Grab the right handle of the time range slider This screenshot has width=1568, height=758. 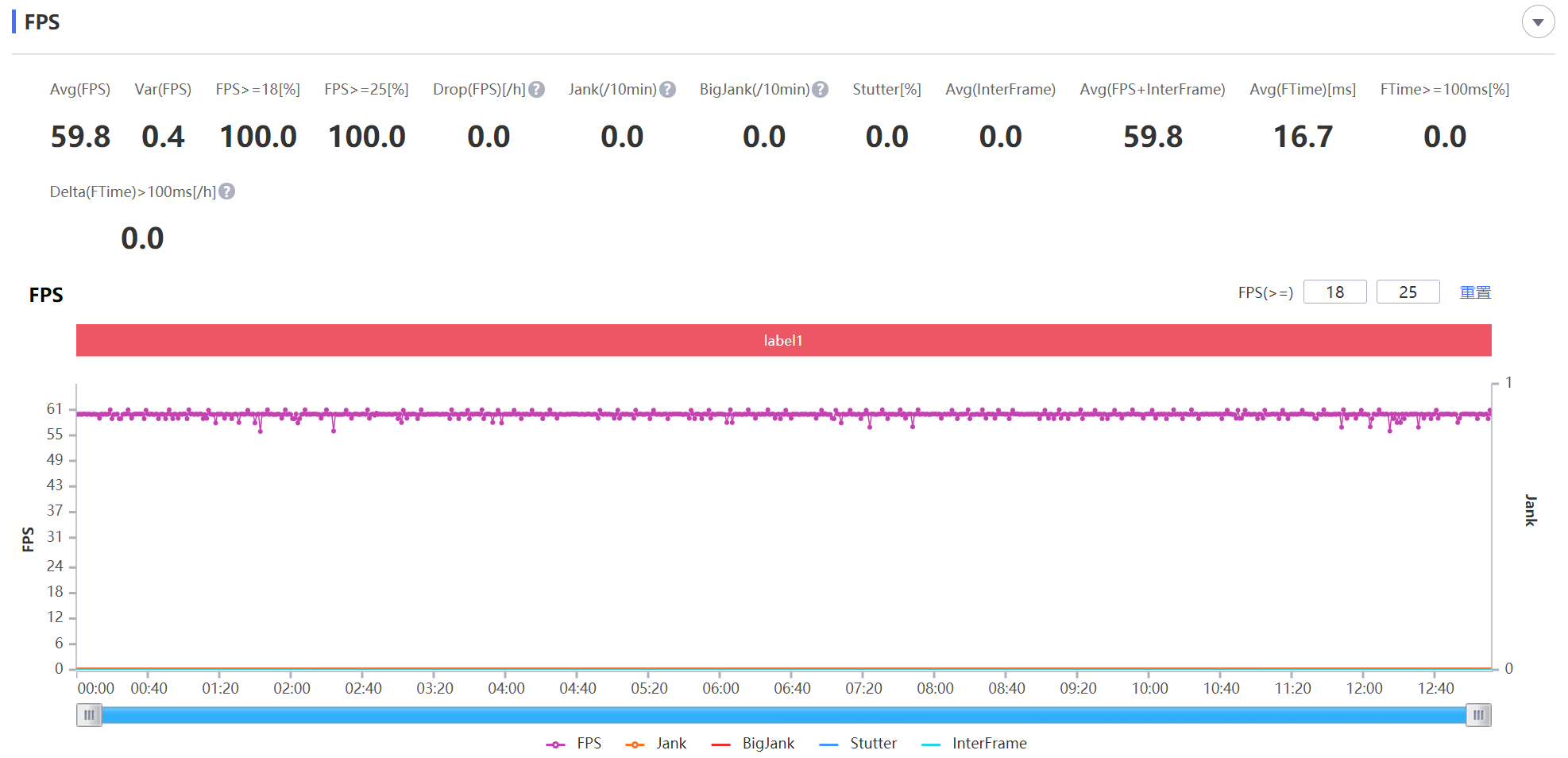(x=1478, y=715)
